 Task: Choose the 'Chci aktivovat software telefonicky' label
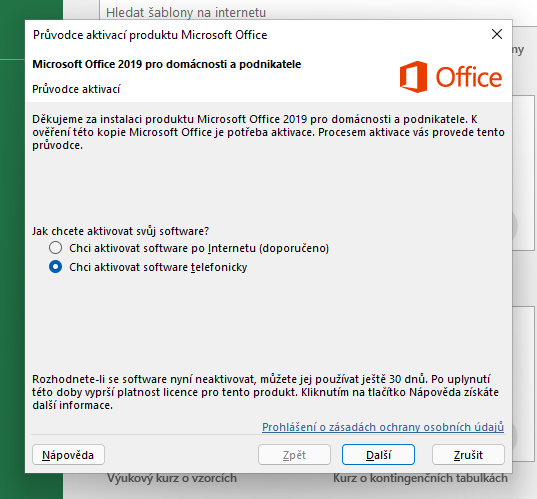tap(158, 267)
